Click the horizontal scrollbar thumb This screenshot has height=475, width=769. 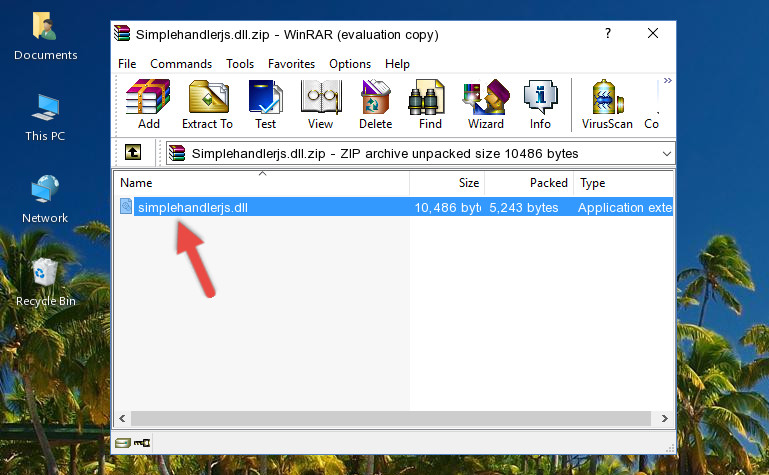pyautogui.click(x=391, y=418)
